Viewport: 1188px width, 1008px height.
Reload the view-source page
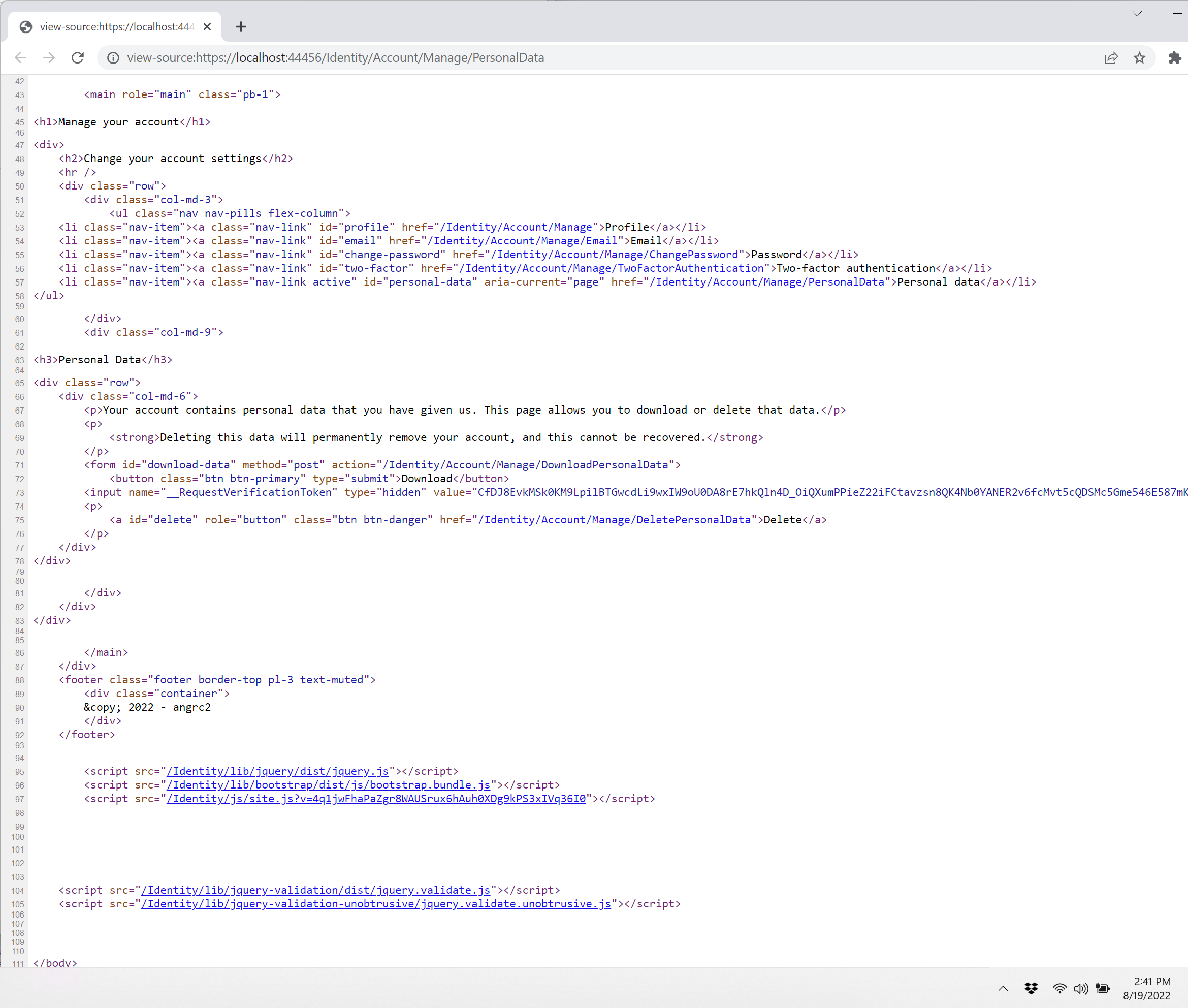pos(78,57)
